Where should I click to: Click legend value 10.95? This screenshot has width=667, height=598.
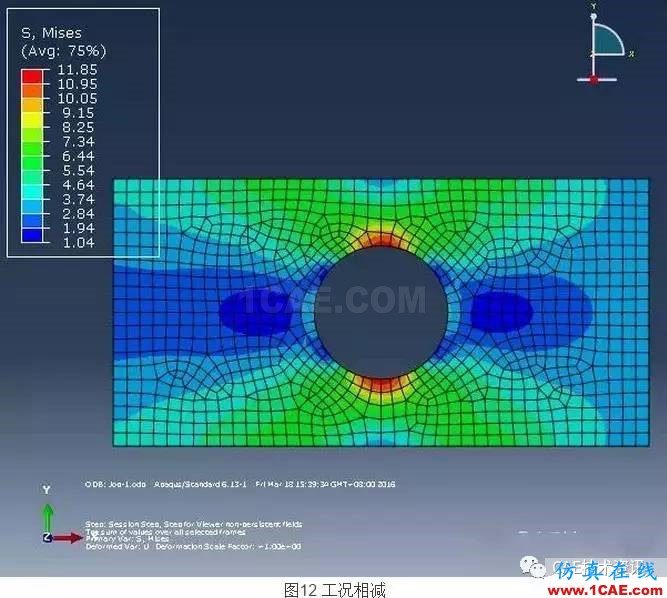77,84
